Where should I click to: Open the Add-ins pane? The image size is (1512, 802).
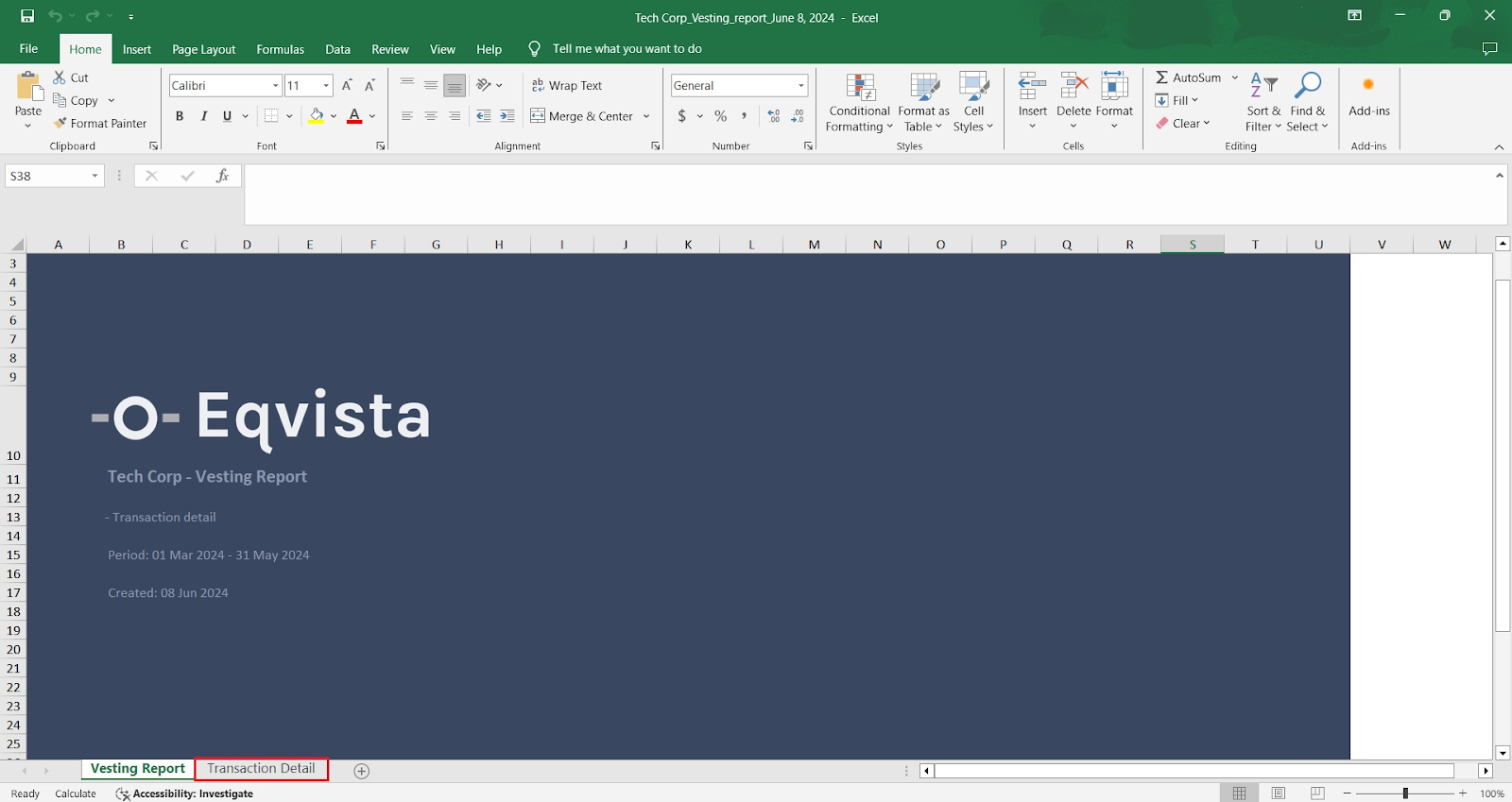(x=1368, y=96)
